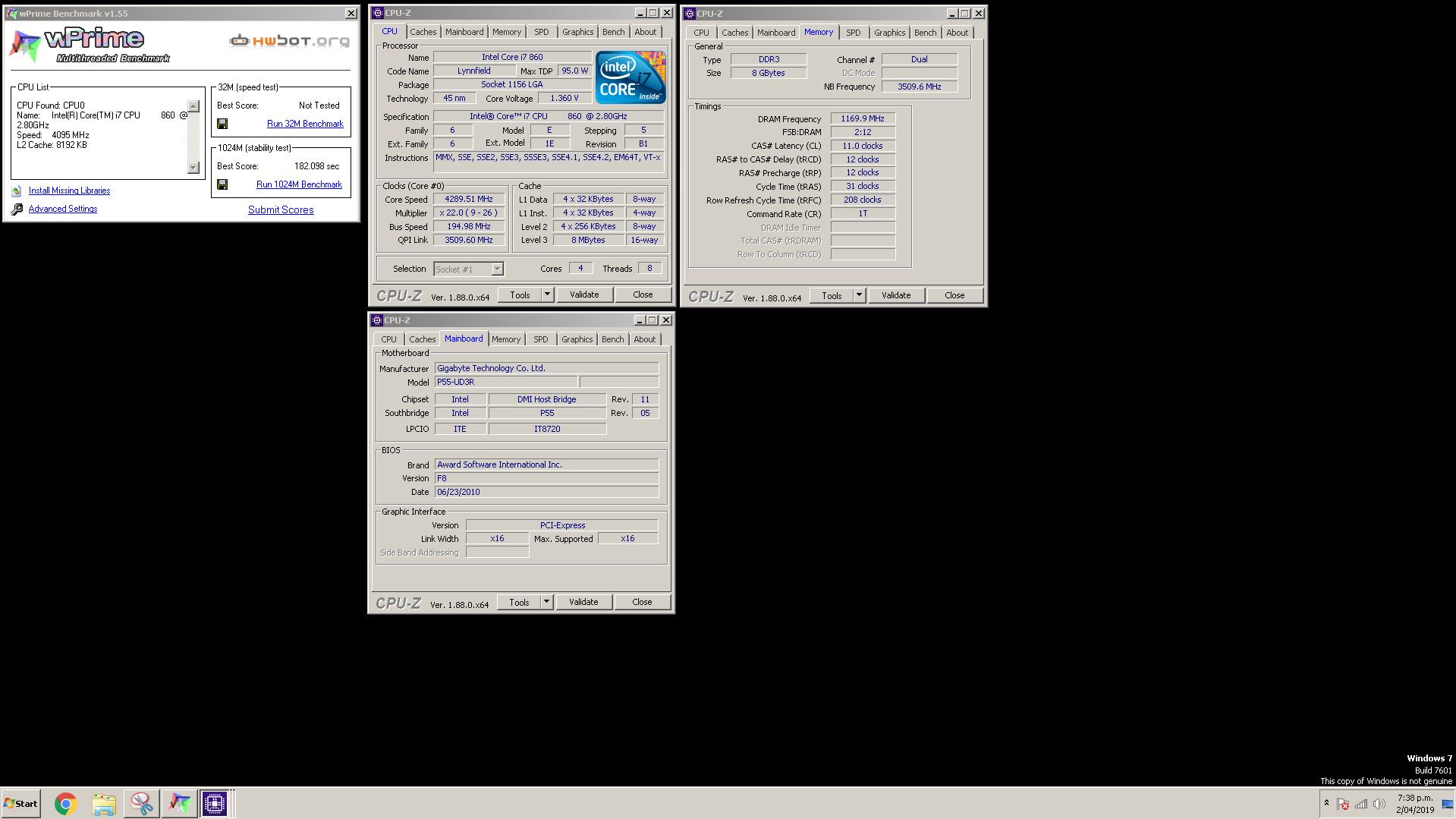The height and width of the screenshot is (819, 1456).
Task: Click Submit Scores link
Action: point(281,210)
